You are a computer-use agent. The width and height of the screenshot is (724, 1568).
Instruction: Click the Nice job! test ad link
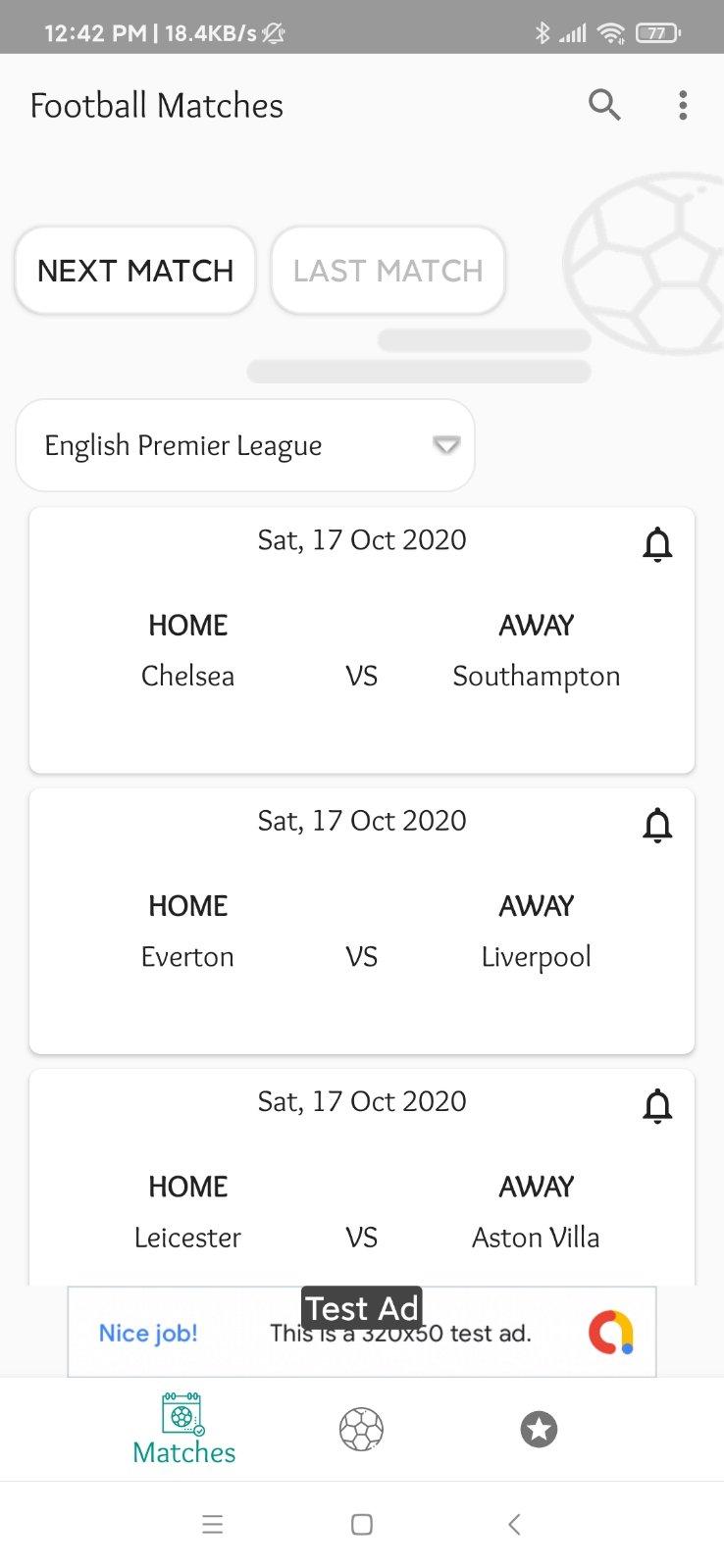[x=148, y=1334]
